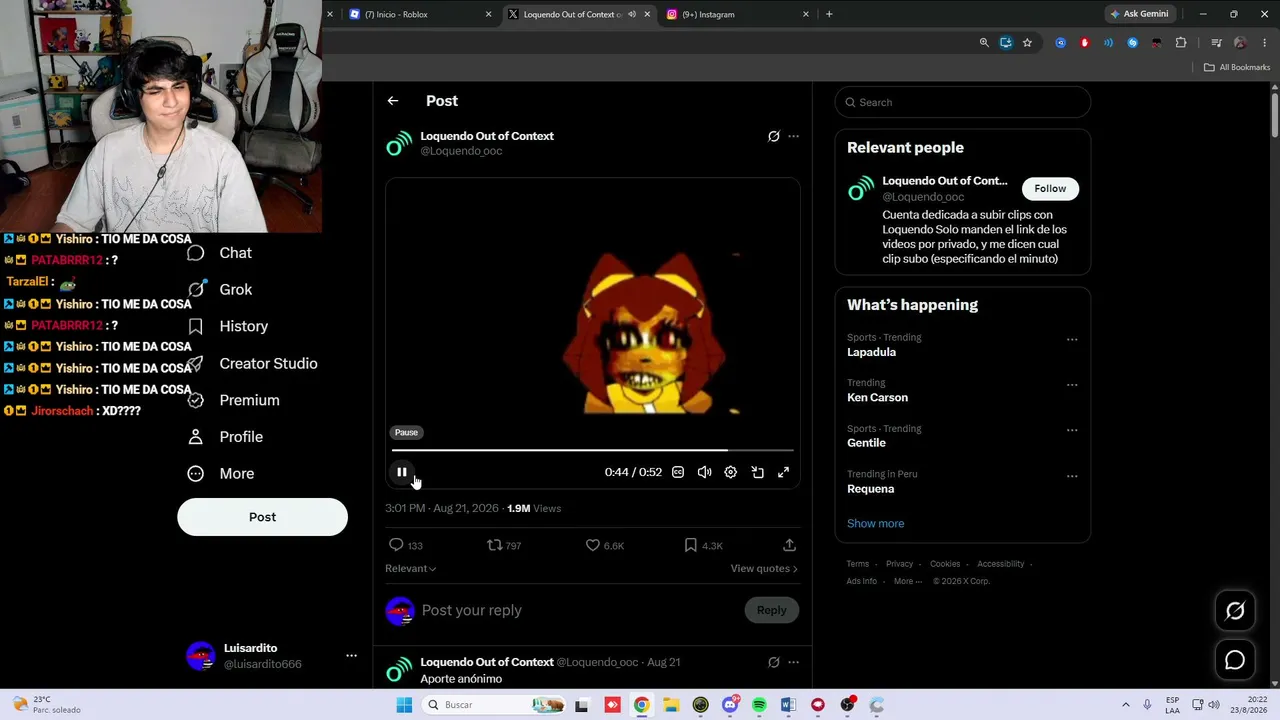Screen dimensions: 1280x720
Task: Focus the X Search box
Action: coord(962,102)
